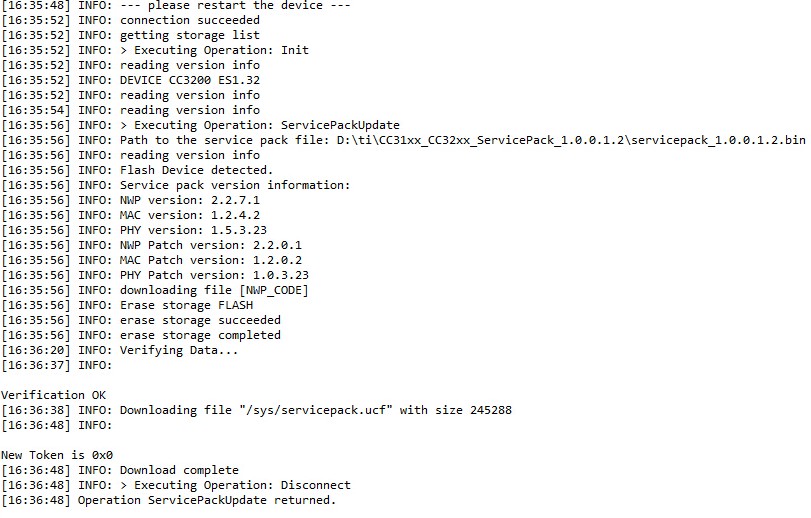
Task: Click the "Verifying Data..." log entry
Action: pyautogui.click(x=180, y=350)
